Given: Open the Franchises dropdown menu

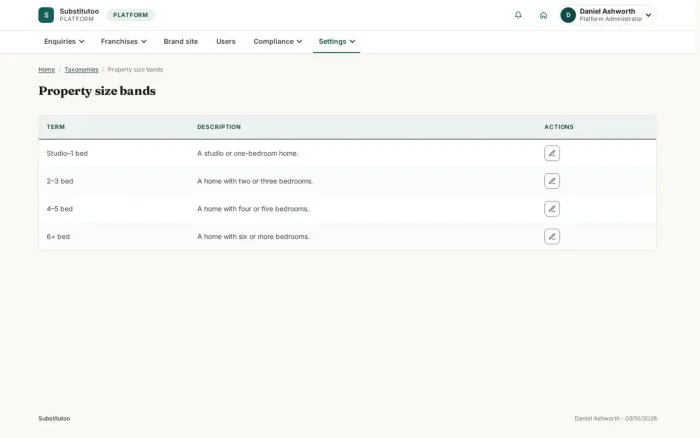Looking at the screenshot, I should pyautogui.click(x=123, y=41).
